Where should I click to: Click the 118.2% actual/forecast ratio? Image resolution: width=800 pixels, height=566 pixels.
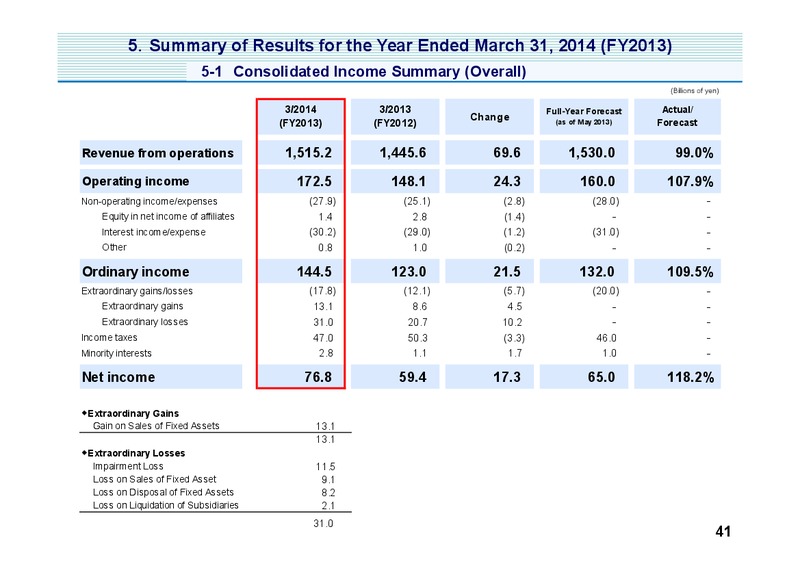tap(690, 377)
